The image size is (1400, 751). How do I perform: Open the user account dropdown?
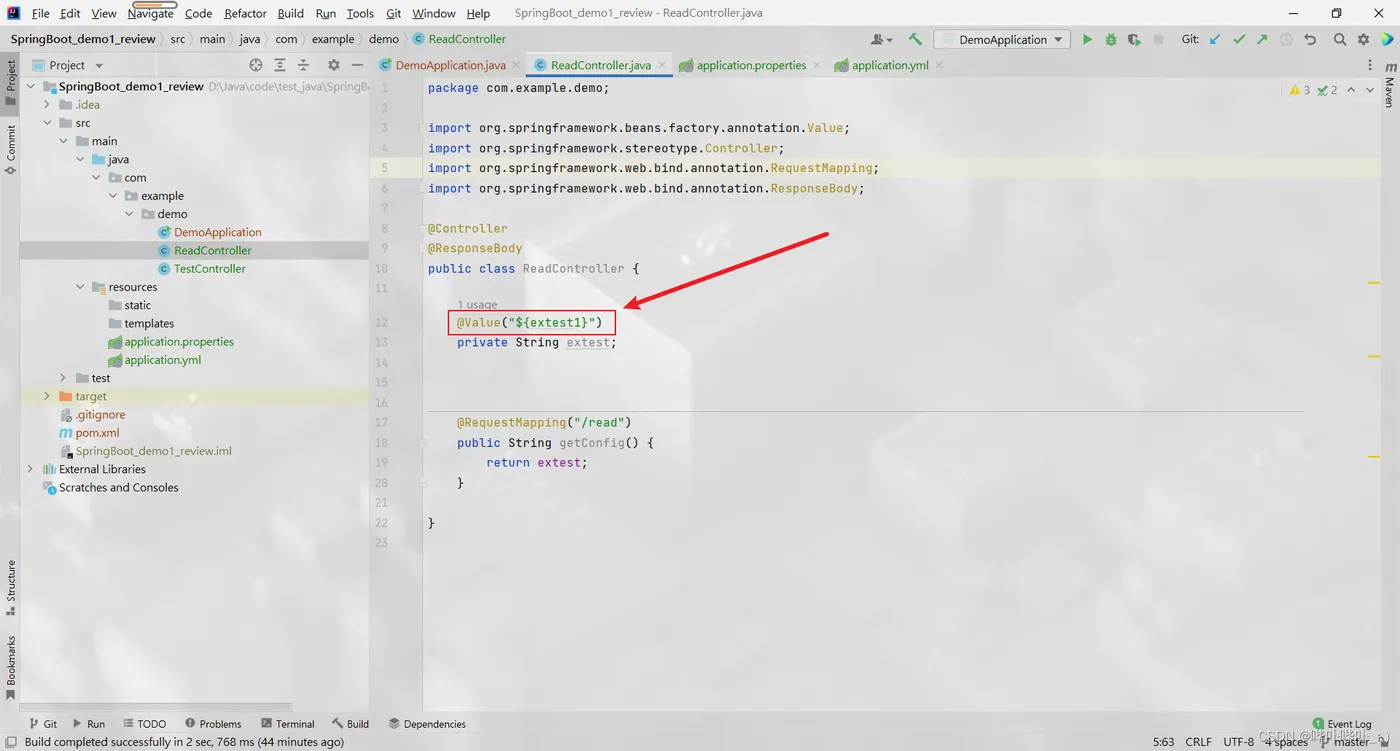[881, 39]
